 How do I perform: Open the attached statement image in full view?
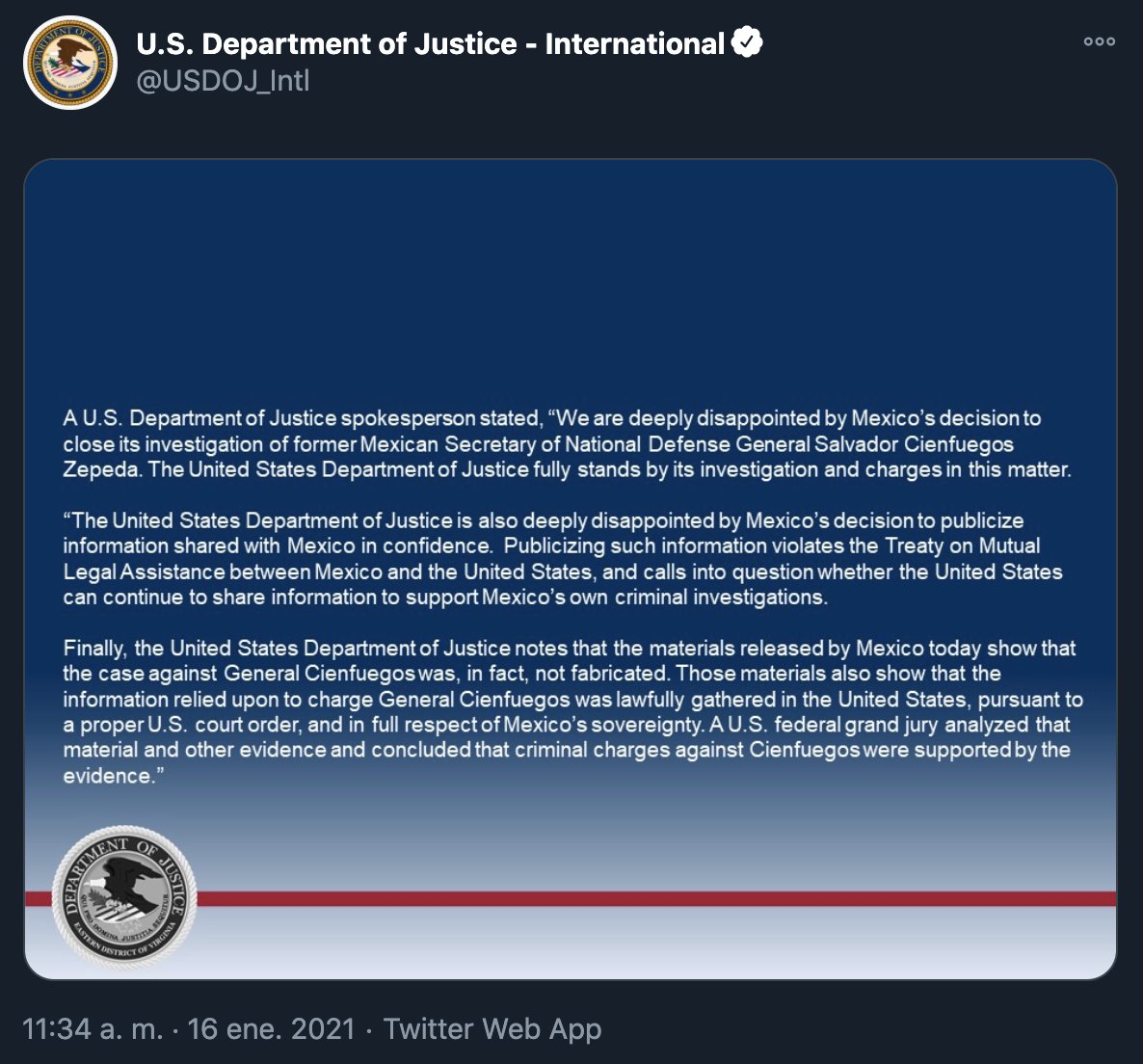click(x=570, y=570)
